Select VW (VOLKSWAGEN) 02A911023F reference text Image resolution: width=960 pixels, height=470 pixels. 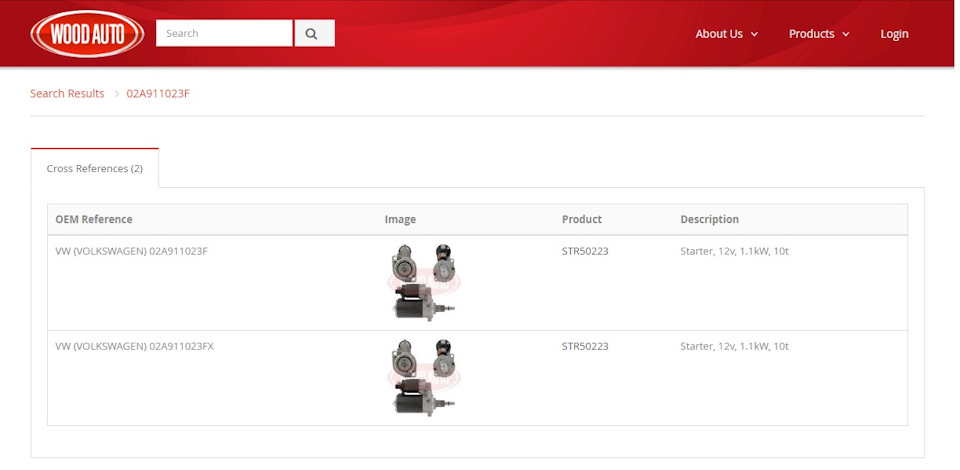132,251
